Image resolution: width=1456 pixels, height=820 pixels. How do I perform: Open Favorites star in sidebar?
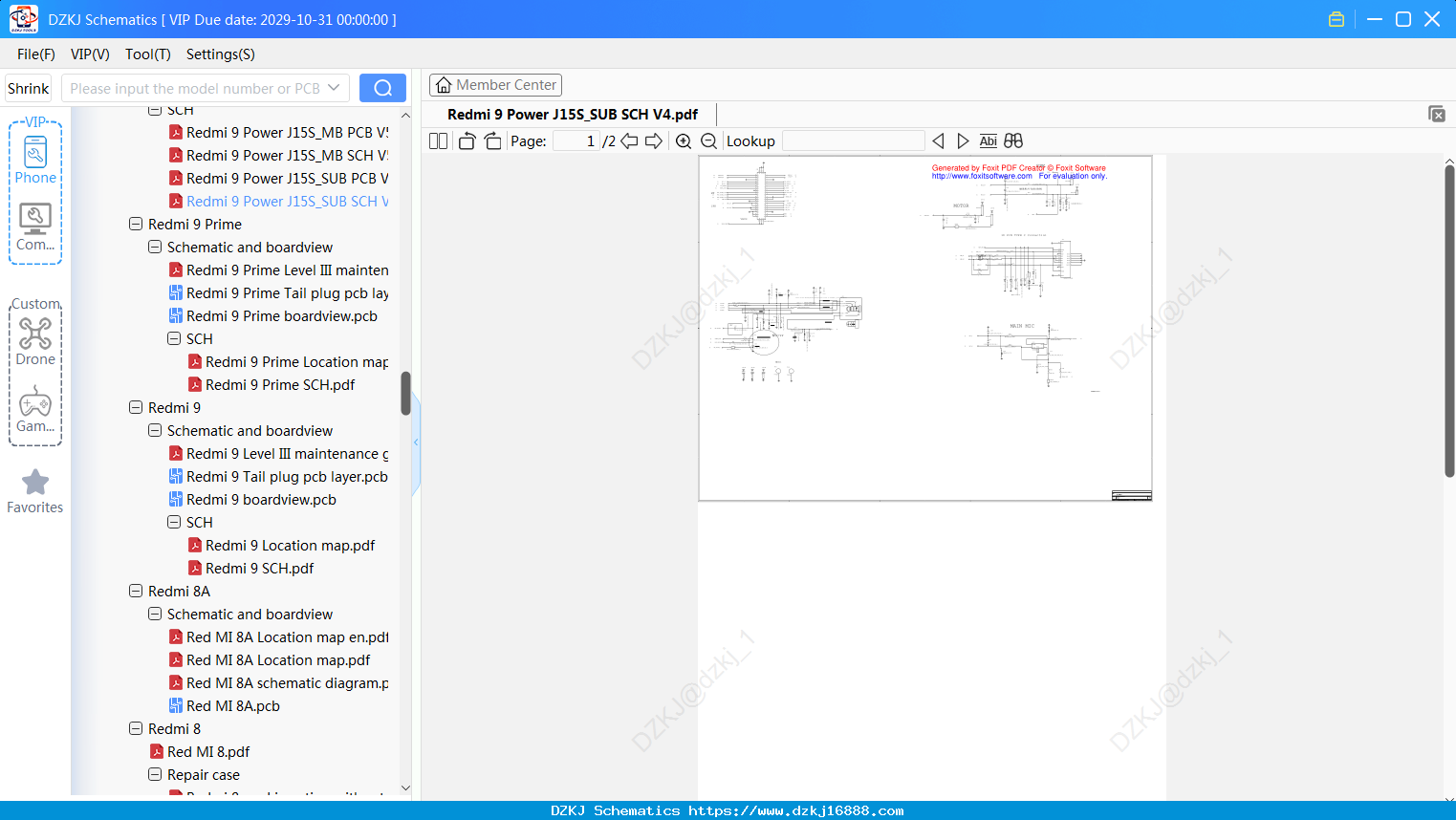tap(35, 491)
